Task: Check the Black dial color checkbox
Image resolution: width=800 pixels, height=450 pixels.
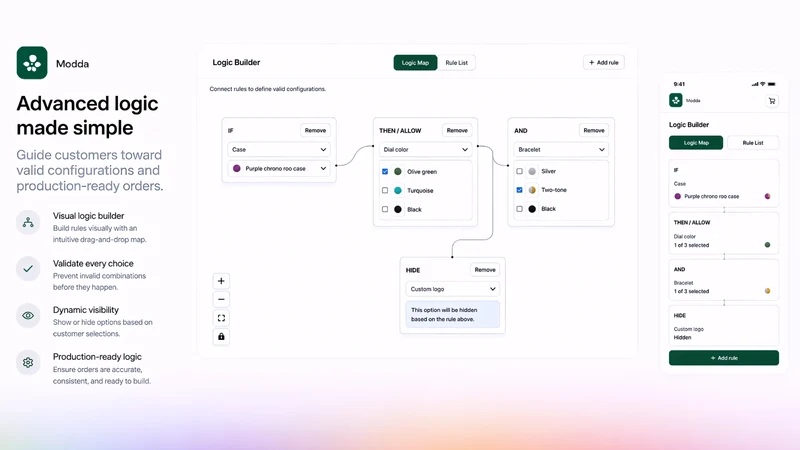Action: point(385,209)
